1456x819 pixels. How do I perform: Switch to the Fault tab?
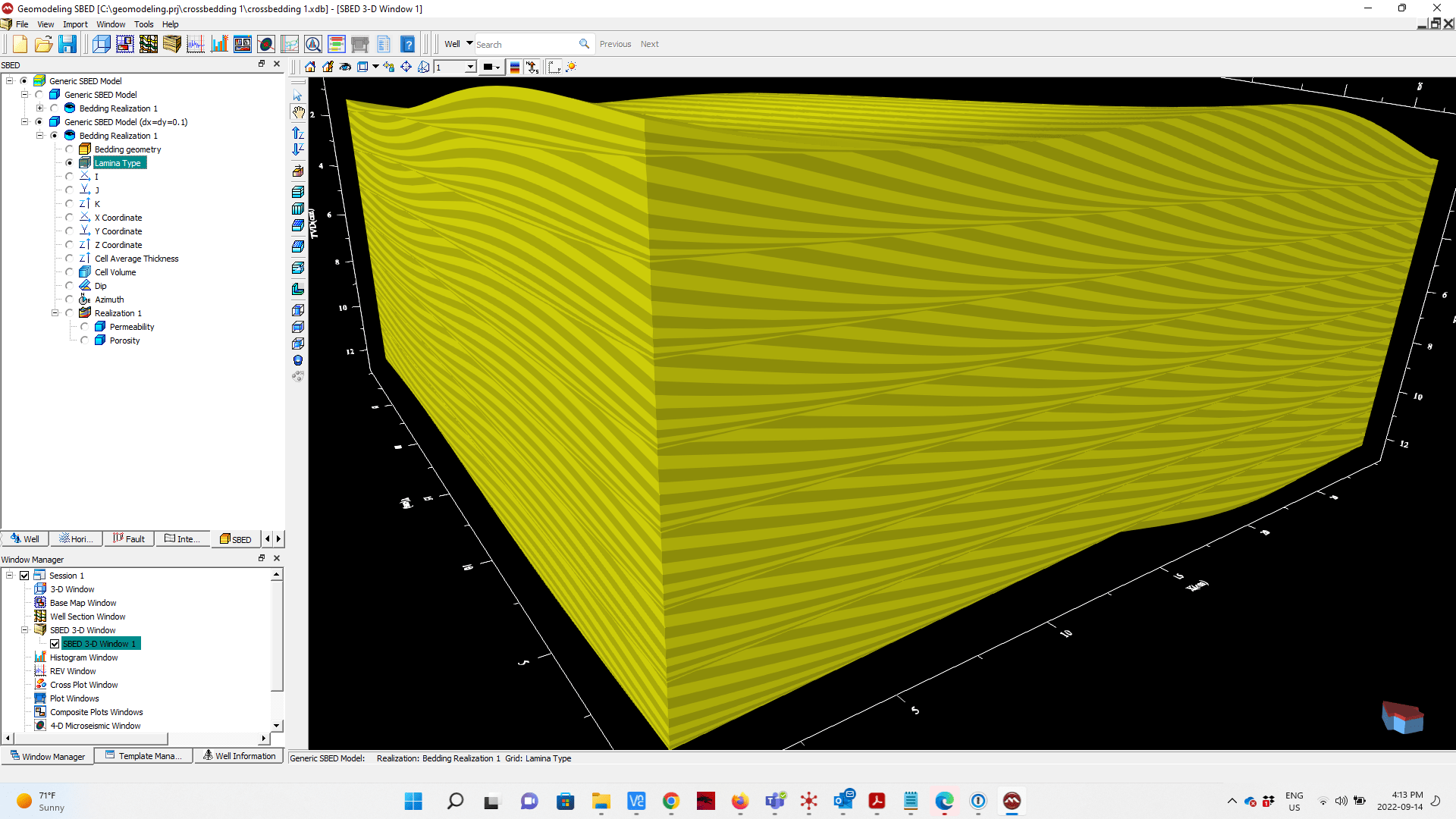point(129,539)
